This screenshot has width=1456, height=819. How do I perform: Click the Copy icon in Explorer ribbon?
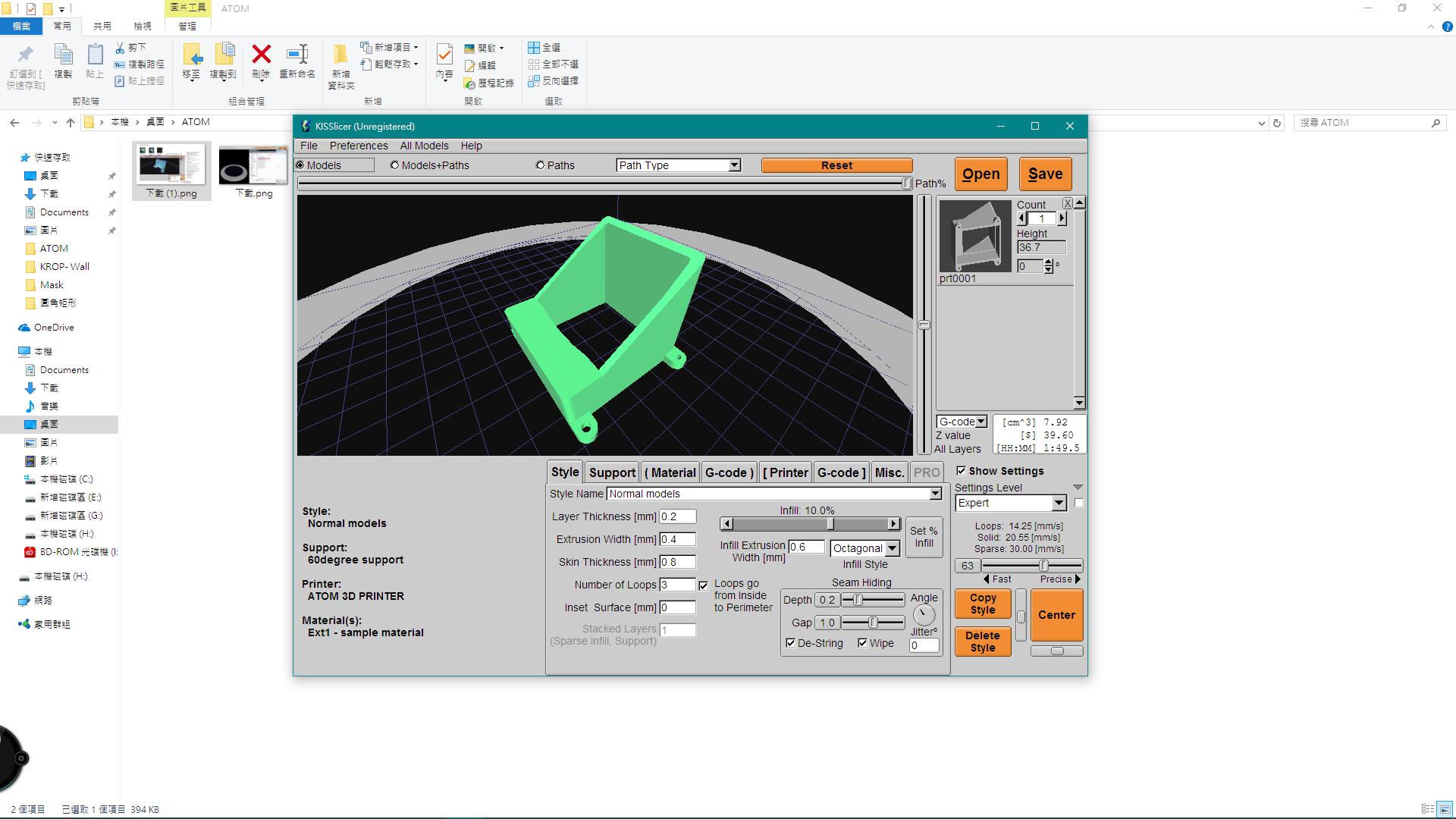pos(63,55)
